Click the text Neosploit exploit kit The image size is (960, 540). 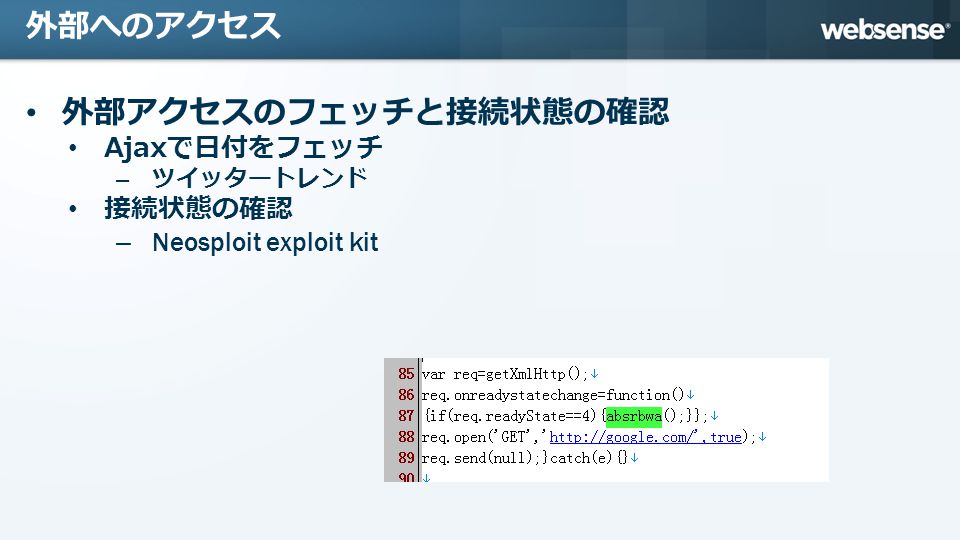pos(265,242)
